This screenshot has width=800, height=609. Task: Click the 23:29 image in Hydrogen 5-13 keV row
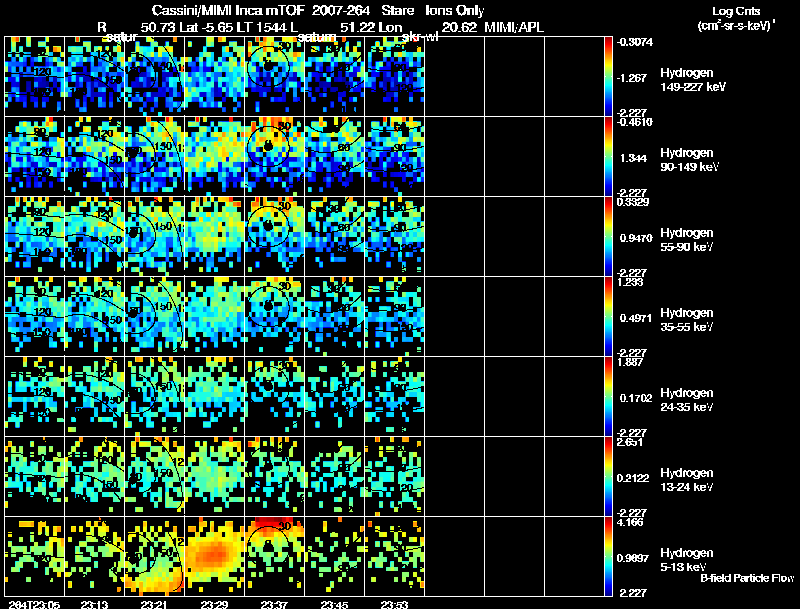pos(214,556)
